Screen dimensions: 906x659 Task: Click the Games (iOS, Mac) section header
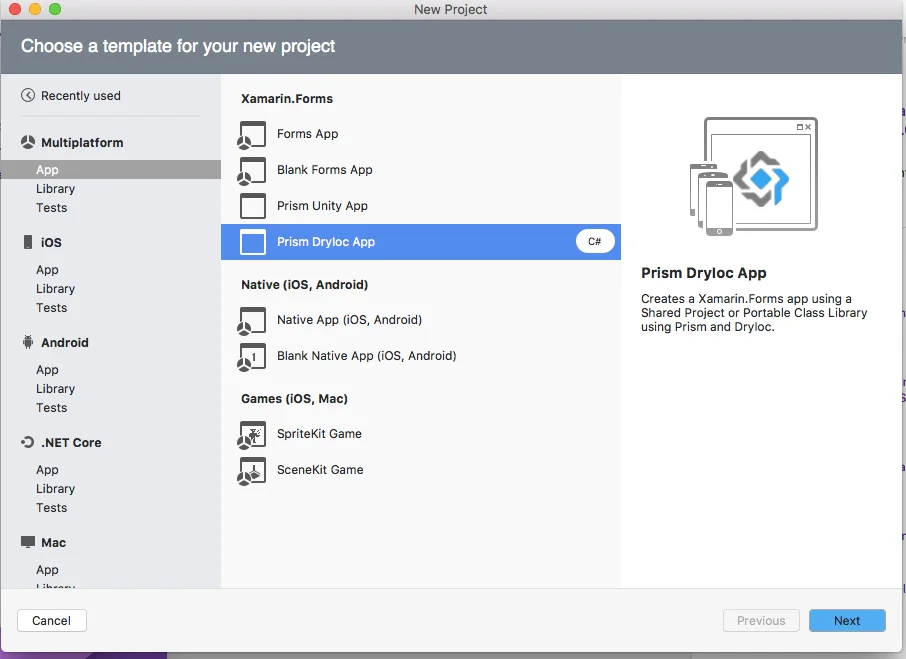(x=294, y=399)
